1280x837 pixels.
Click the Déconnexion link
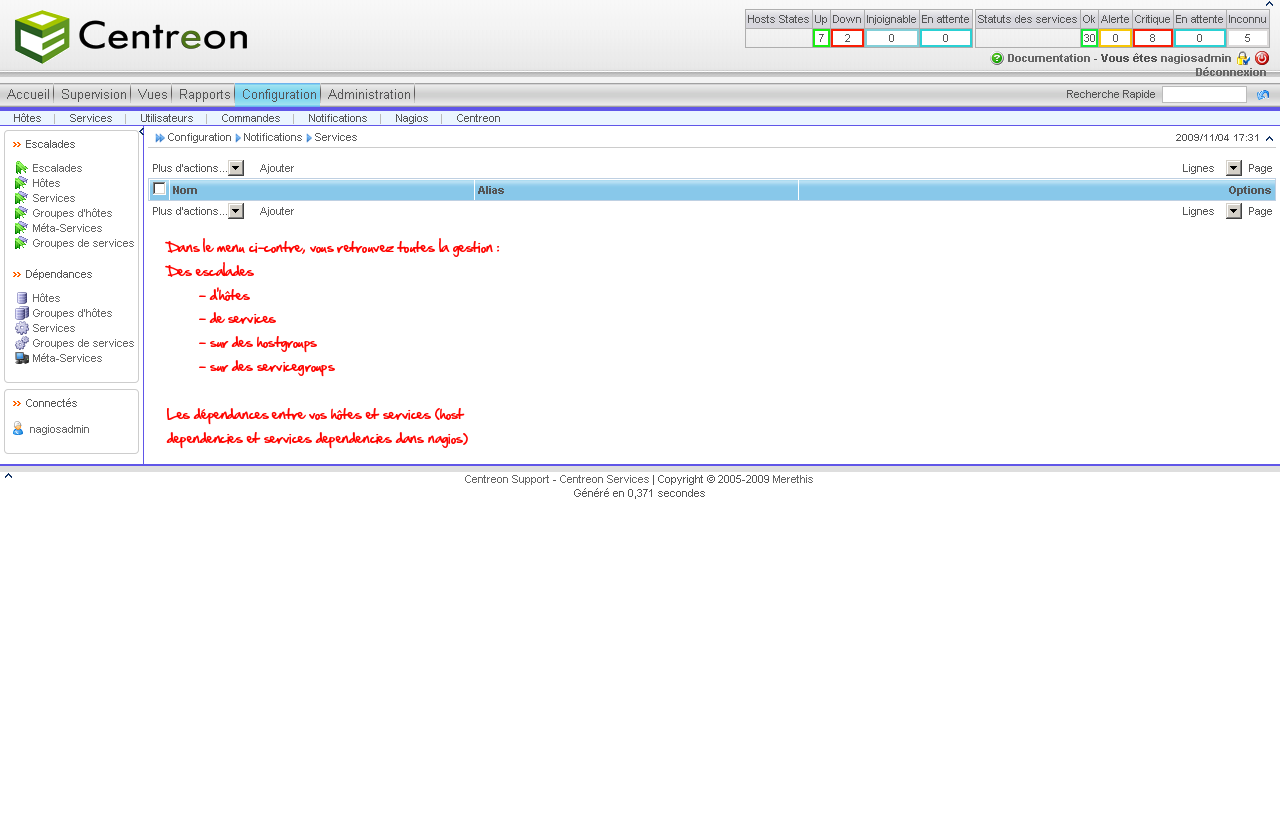click(1230, 72)
